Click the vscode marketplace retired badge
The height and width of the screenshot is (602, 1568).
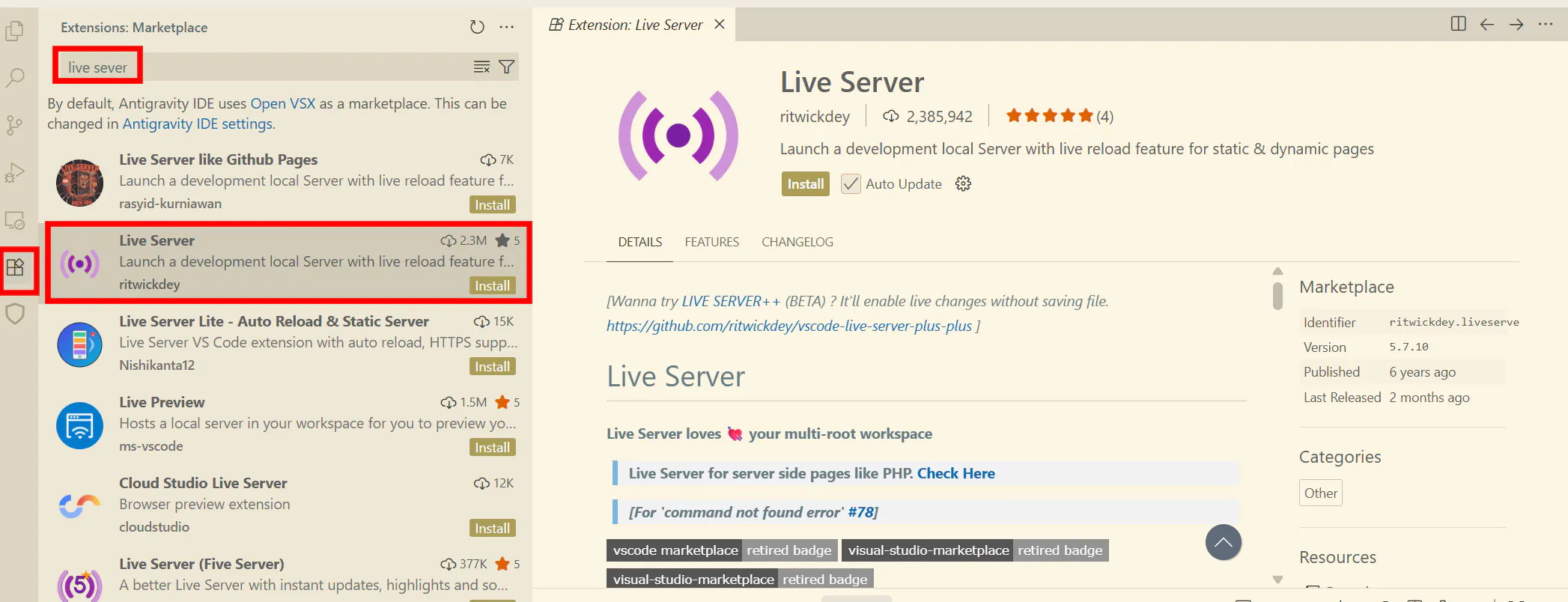722,550
